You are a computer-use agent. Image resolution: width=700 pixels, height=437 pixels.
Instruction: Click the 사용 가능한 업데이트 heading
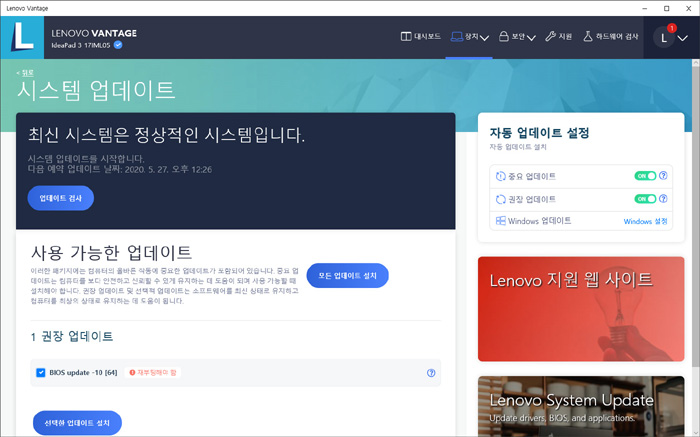pos(112,253)
